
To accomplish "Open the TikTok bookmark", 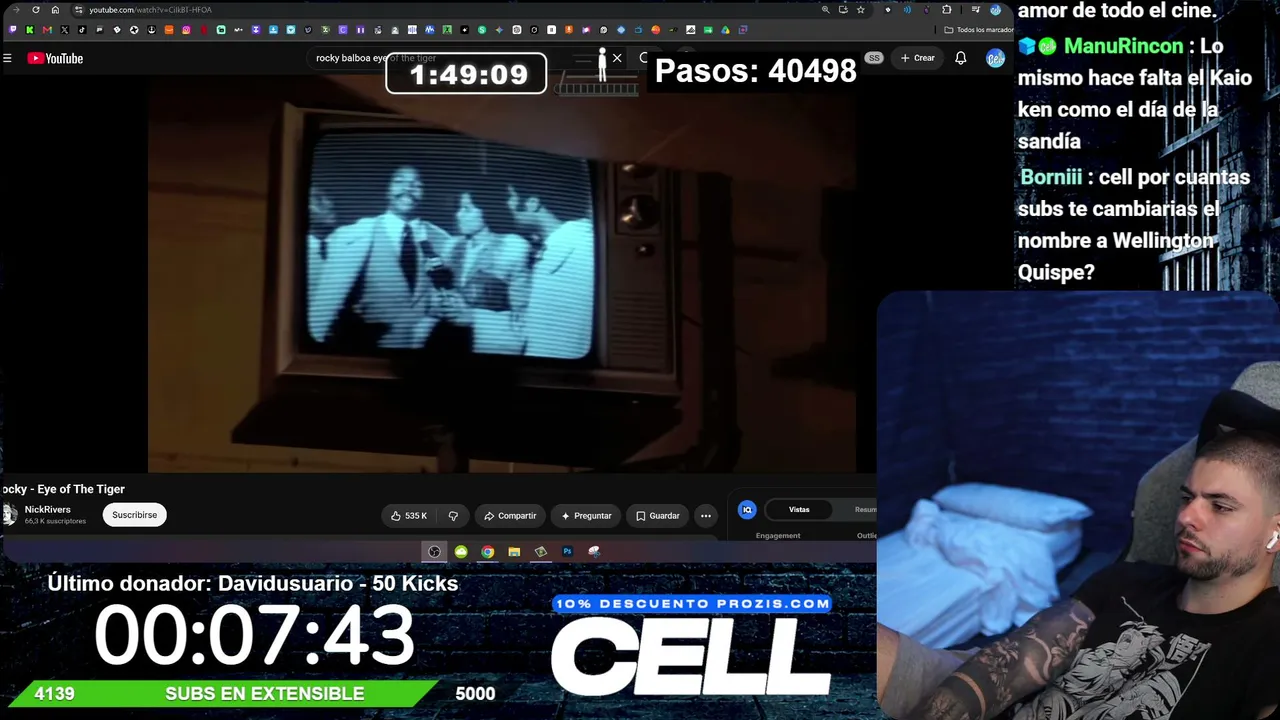I will coord(82,30).
